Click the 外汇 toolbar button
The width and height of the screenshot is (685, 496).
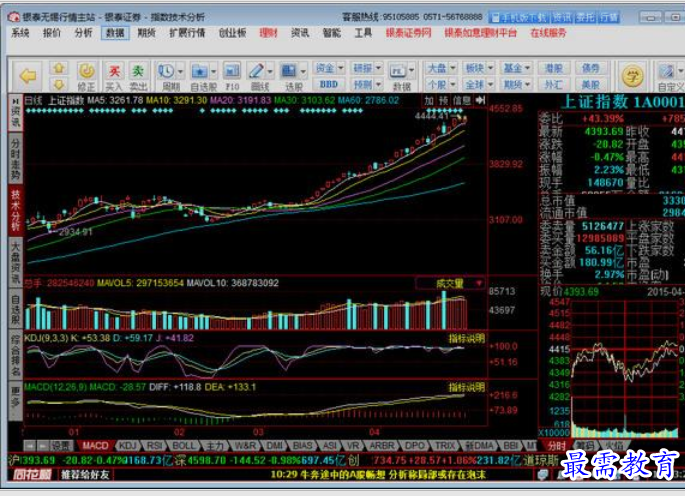point(553,84)
